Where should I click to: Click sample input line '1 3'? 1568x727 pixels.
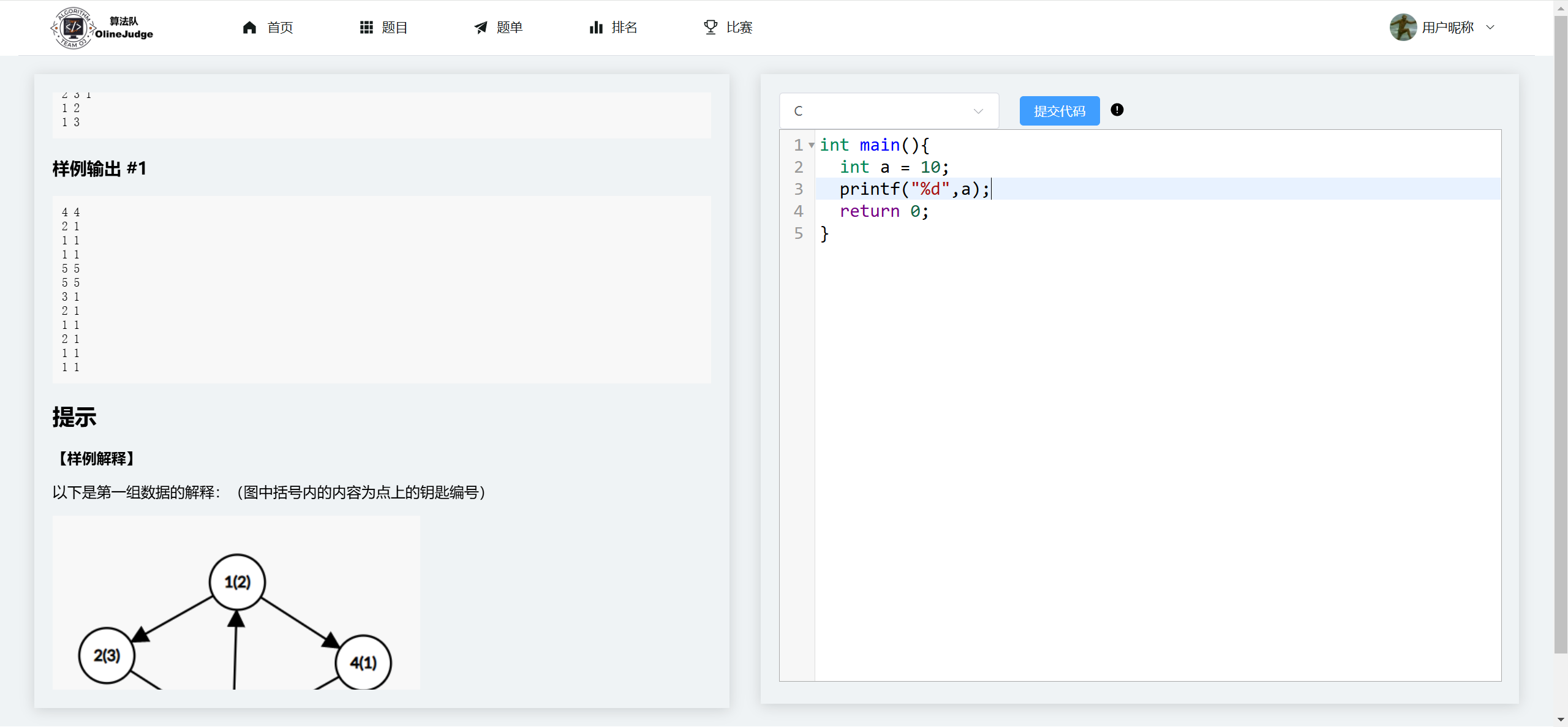70,122
